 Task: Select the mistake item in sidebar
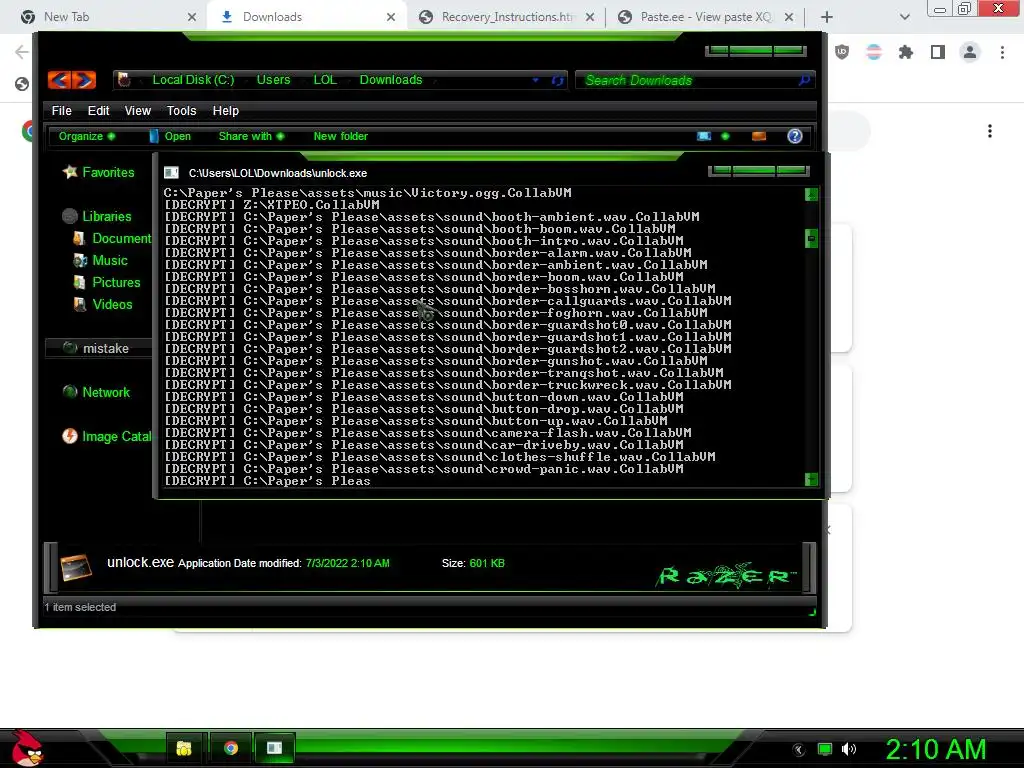click(98, 348)
